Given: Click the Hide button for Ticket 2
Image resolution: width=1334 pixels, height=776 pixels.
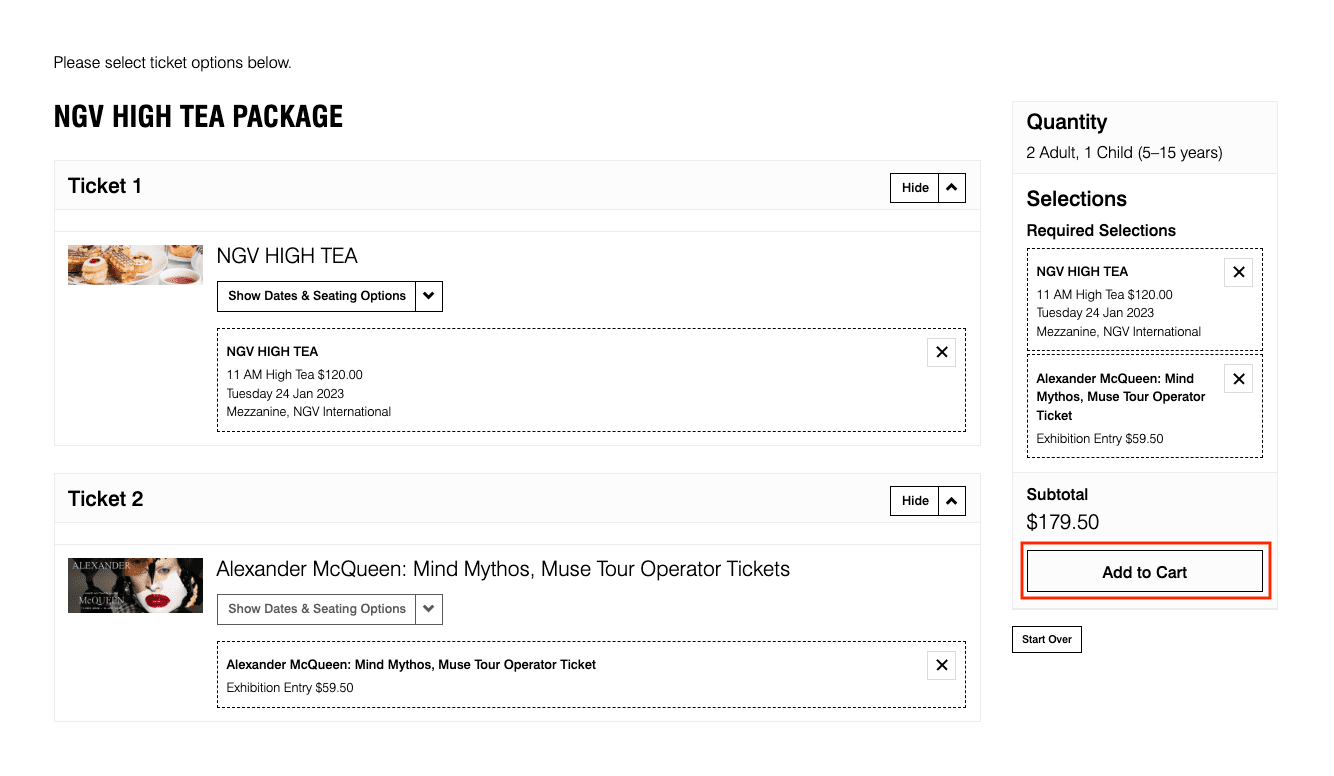Looking at the screenshot, I should click(915, 501).
